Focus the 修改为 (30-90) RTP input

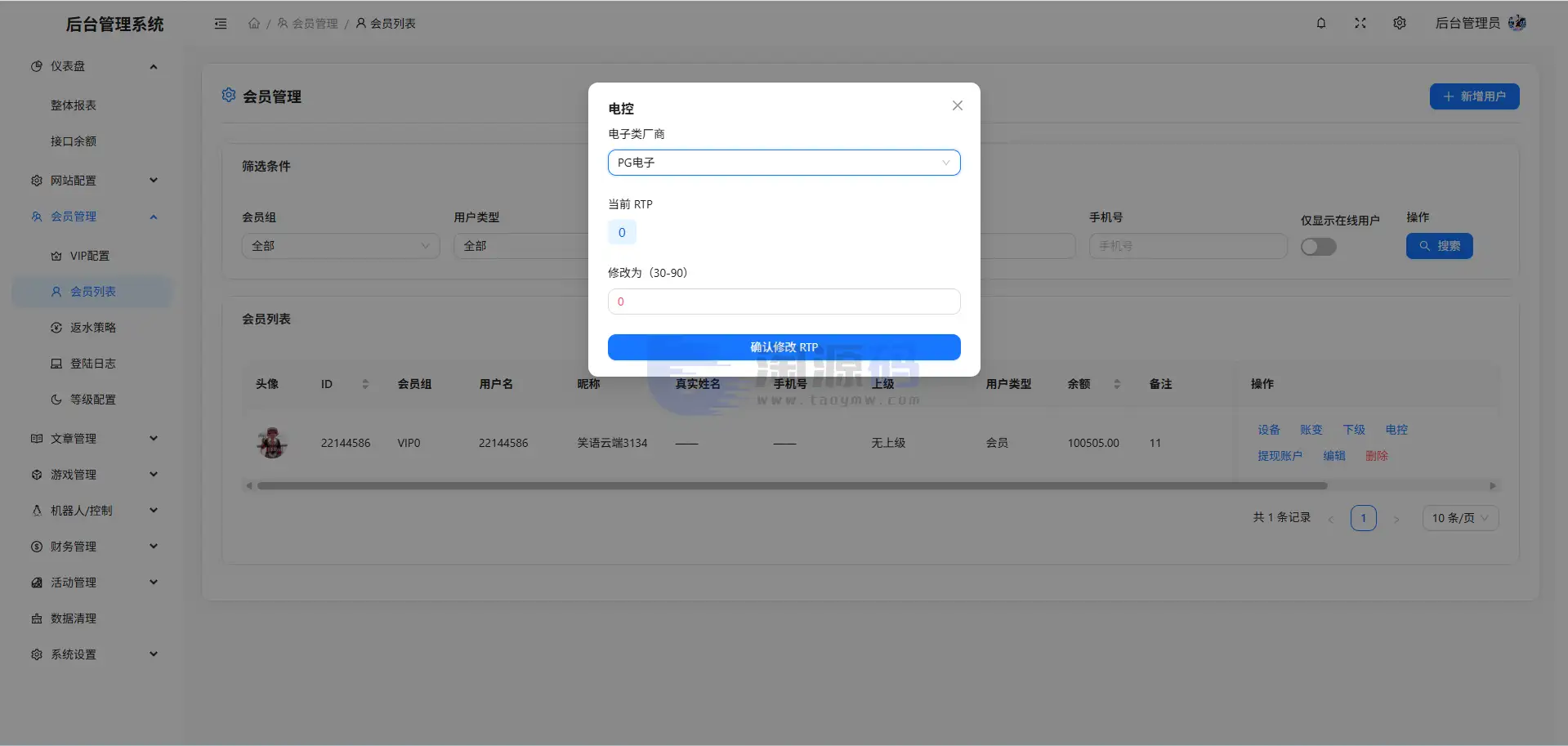click(x=784, y=302)
